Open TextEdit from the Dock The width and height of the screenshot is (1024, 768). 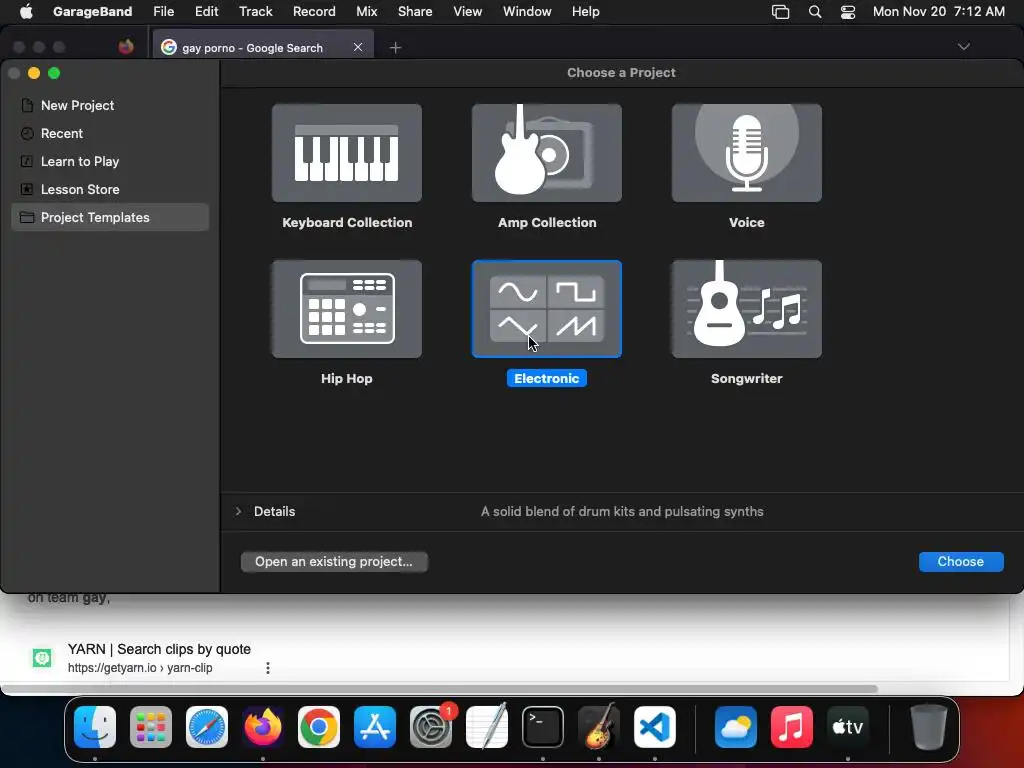[487, 727]
